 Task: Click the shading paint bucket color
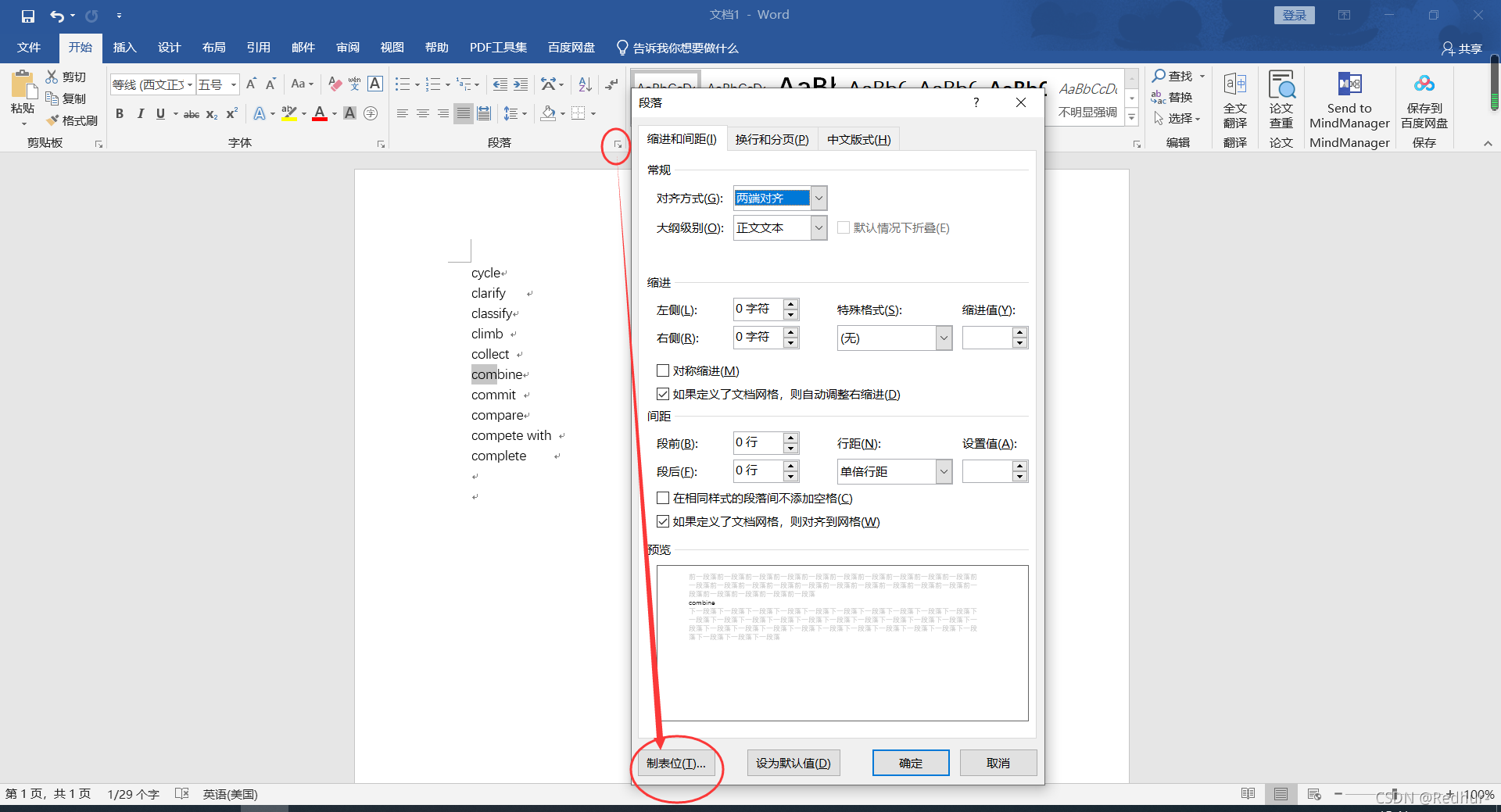click(x=548, y=114)
